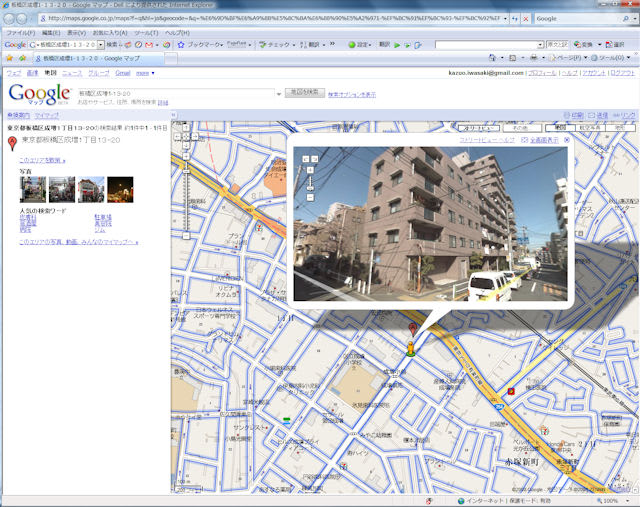Pan the map right with the arrow button
The width and height of the screenshot is (640, 507).
(x=194, y=137)
